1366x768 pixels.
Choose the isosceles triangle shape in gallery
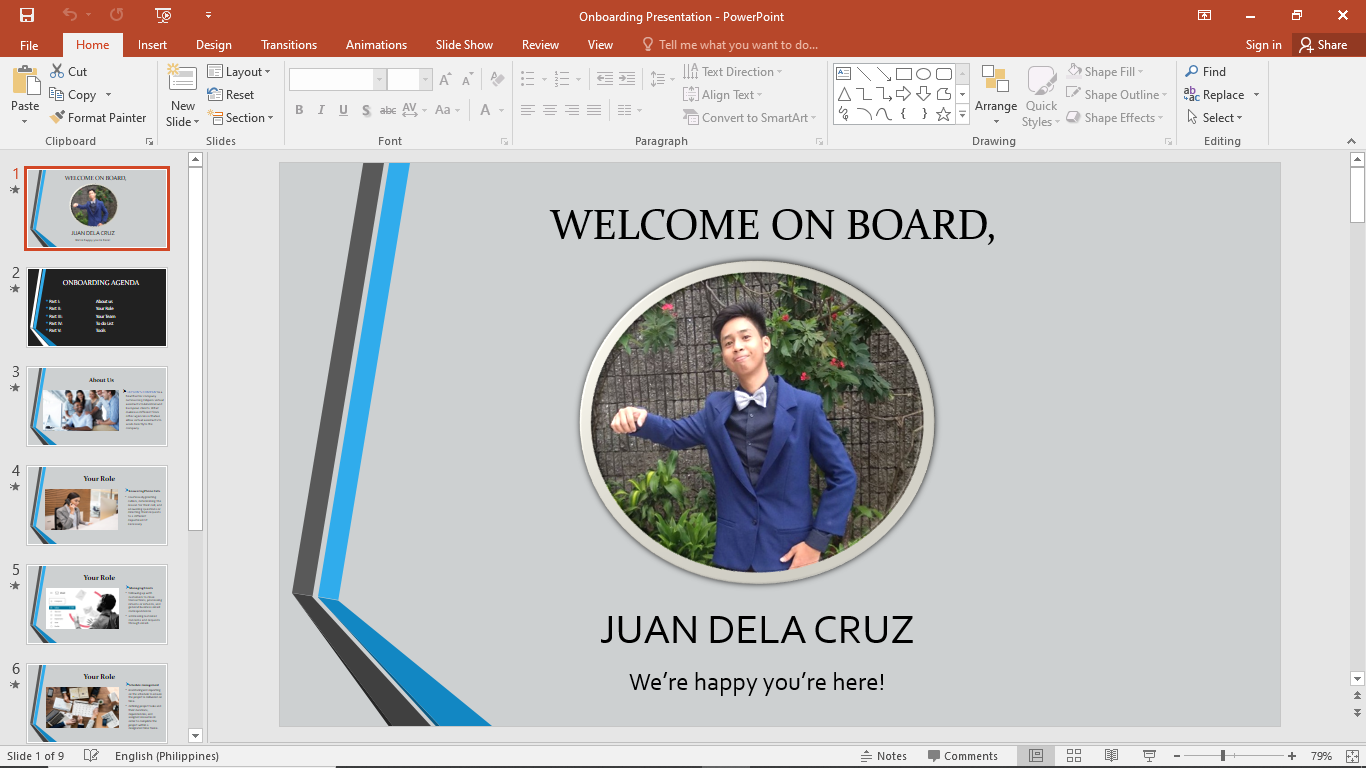(x=843, y=94)
